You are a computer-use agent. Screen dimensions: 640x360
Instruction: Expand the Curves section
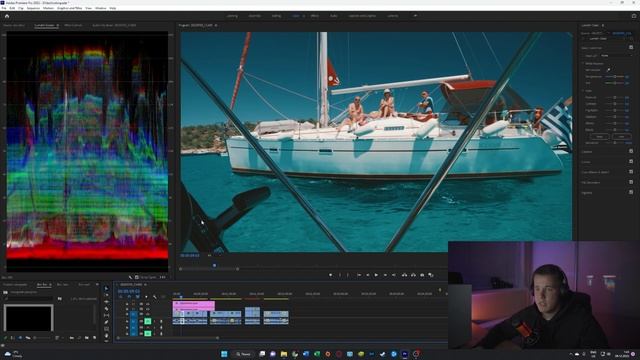pos(586,162)
